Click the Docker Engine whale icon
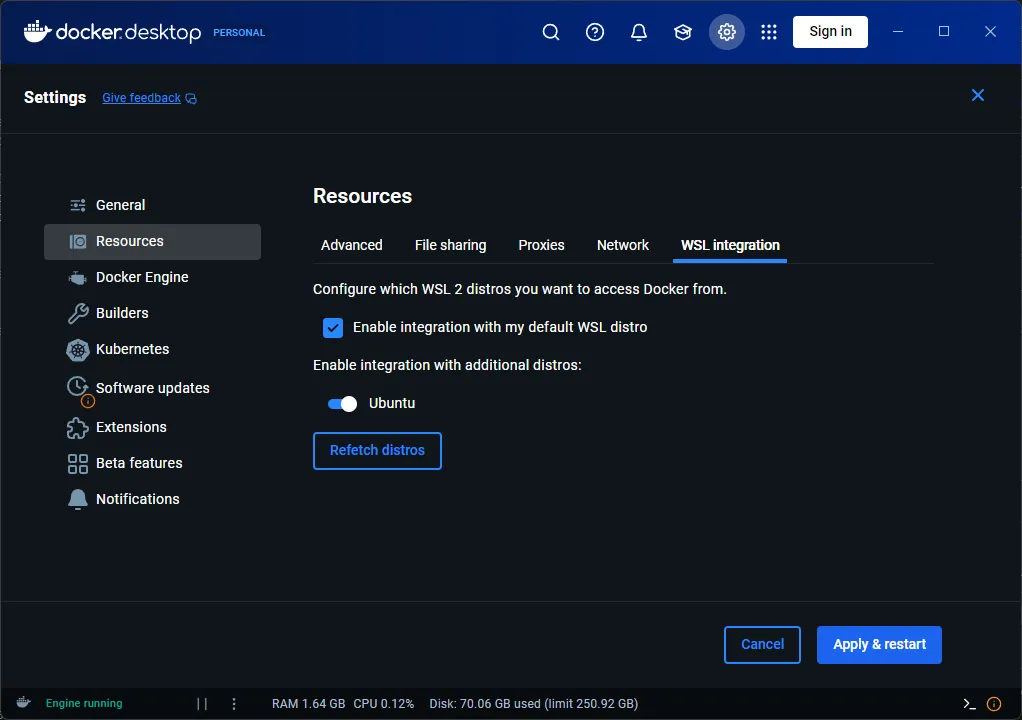The height and width of the screenshot is (720, 1022). pos(78,278)
